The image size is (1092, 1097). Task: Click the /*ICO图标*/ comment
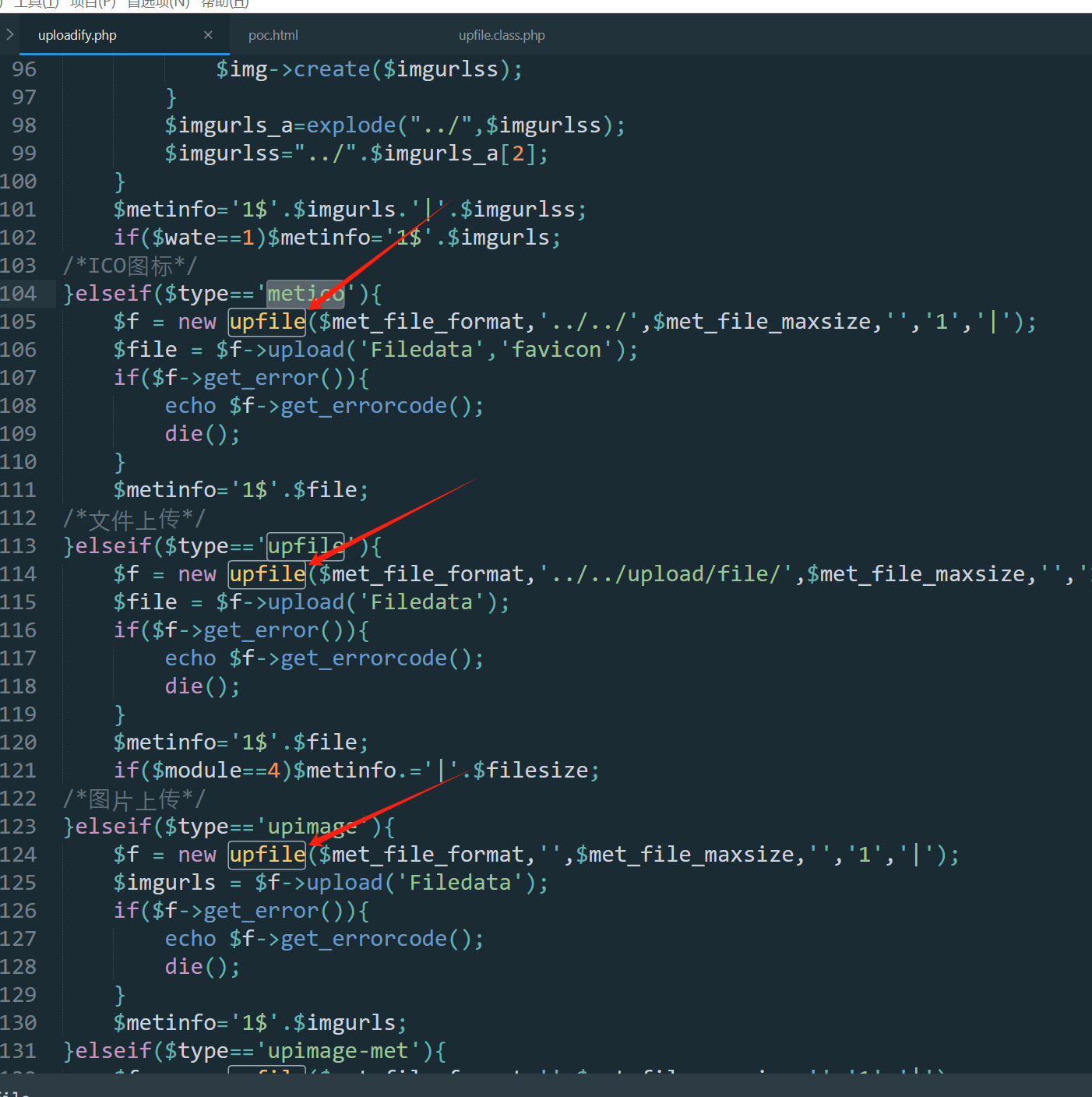130,266
